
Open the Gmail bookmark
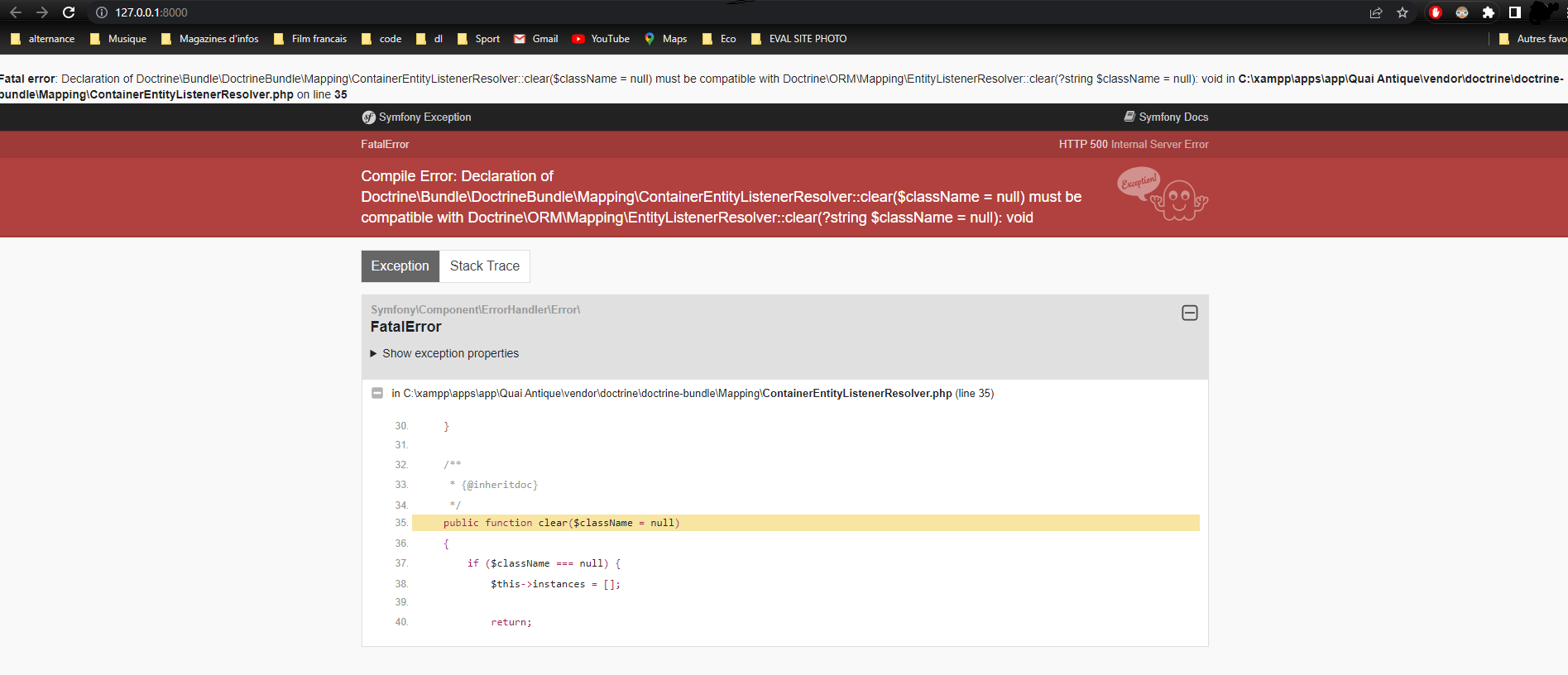(x=536, y=39)
